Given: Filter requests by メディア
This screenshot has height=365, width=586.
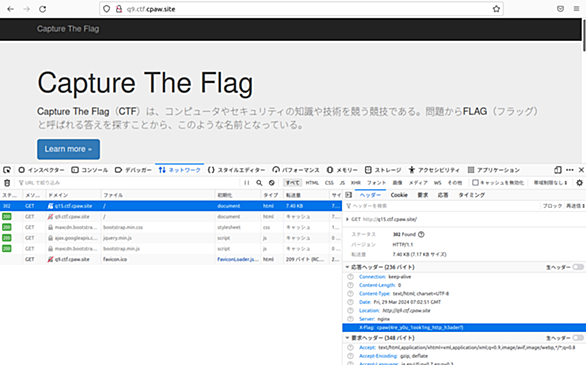Looking at the screenshot, I should (x=418, y=183).
